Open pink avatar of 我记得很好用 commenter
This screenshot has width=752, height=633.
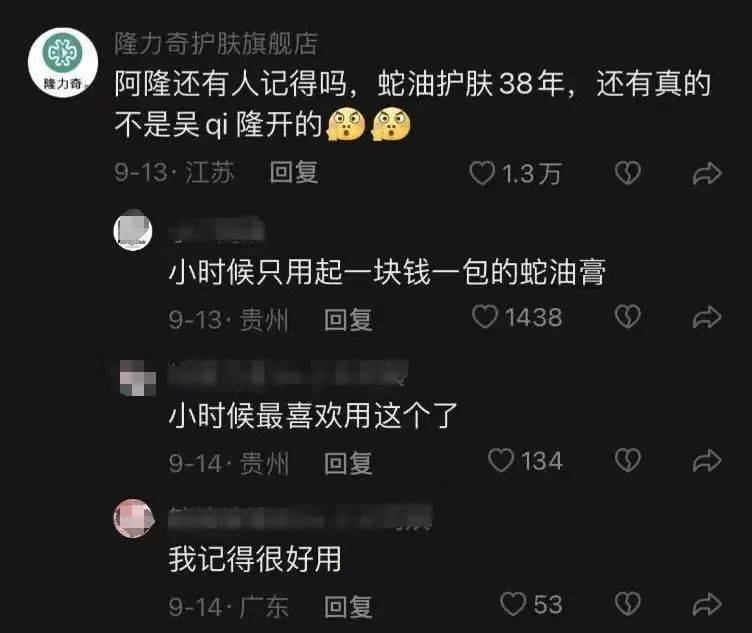pos(133,518)
